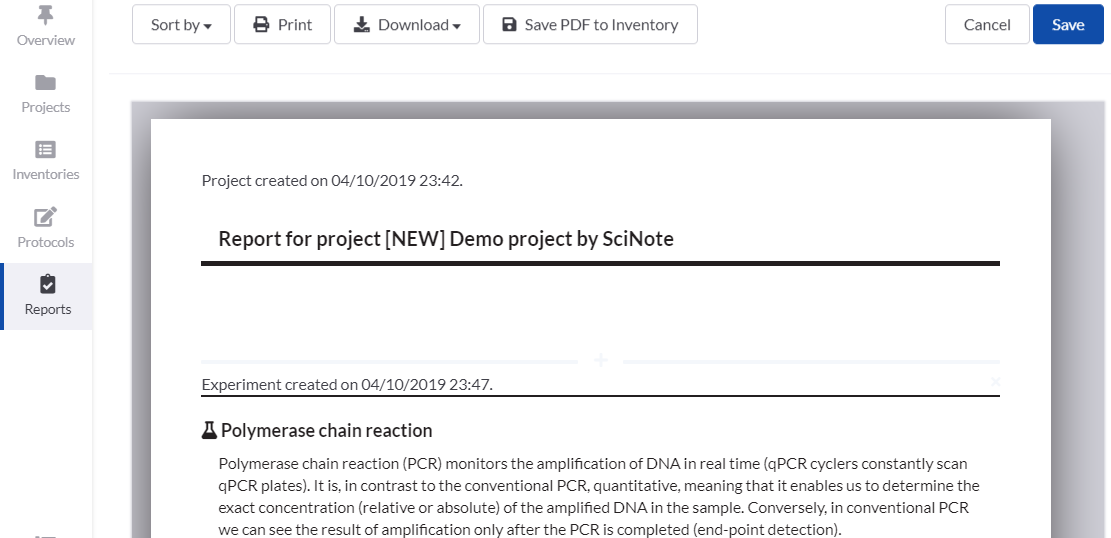Go to Projects folder icon
Viewport: 1111px width, 538px height.
tap(46, 82)
